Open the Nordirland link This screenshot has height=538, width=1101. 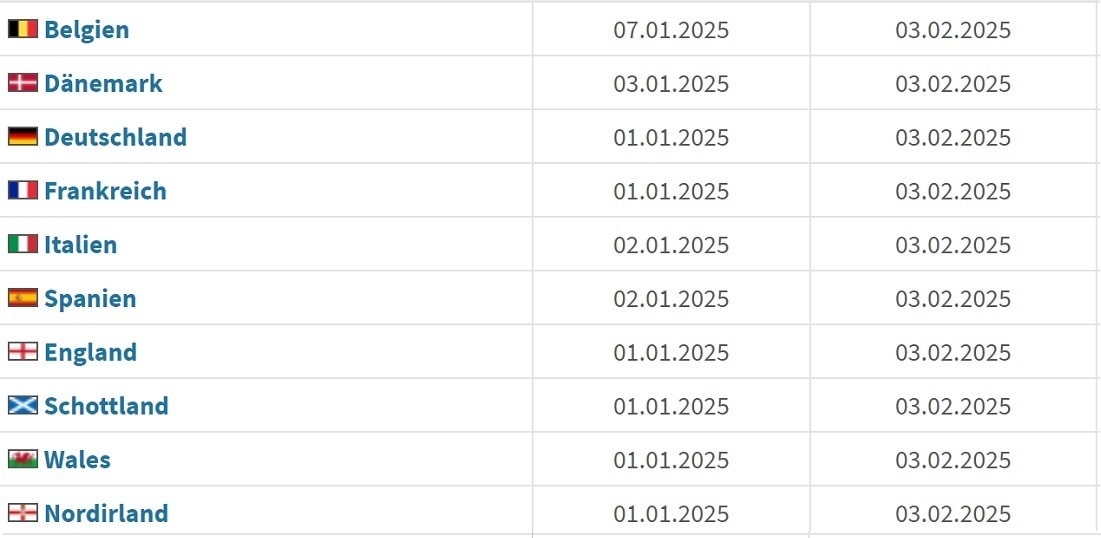click(106, 513)
